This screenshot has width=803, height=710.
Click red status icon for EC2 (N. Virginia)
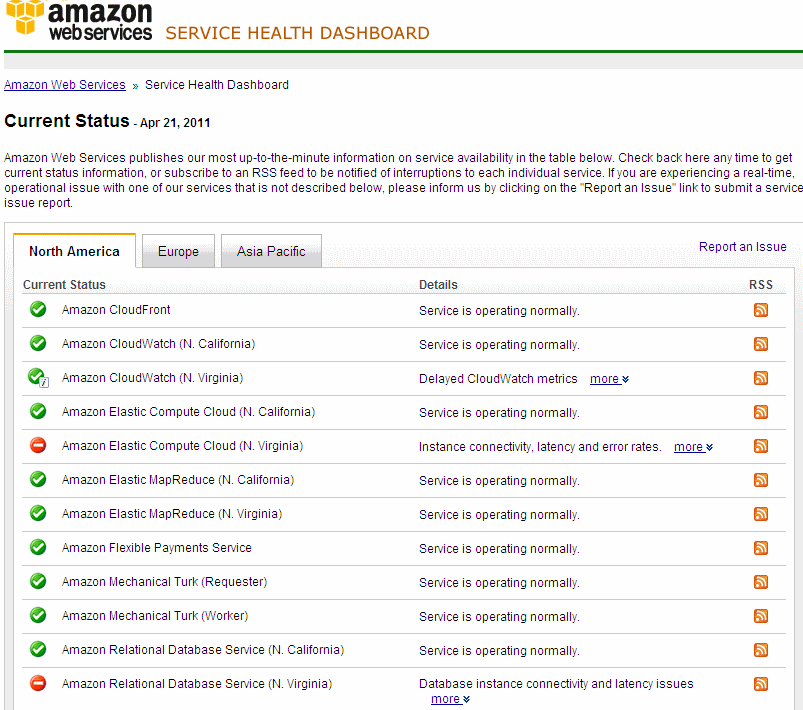click(x=38, y=445)
